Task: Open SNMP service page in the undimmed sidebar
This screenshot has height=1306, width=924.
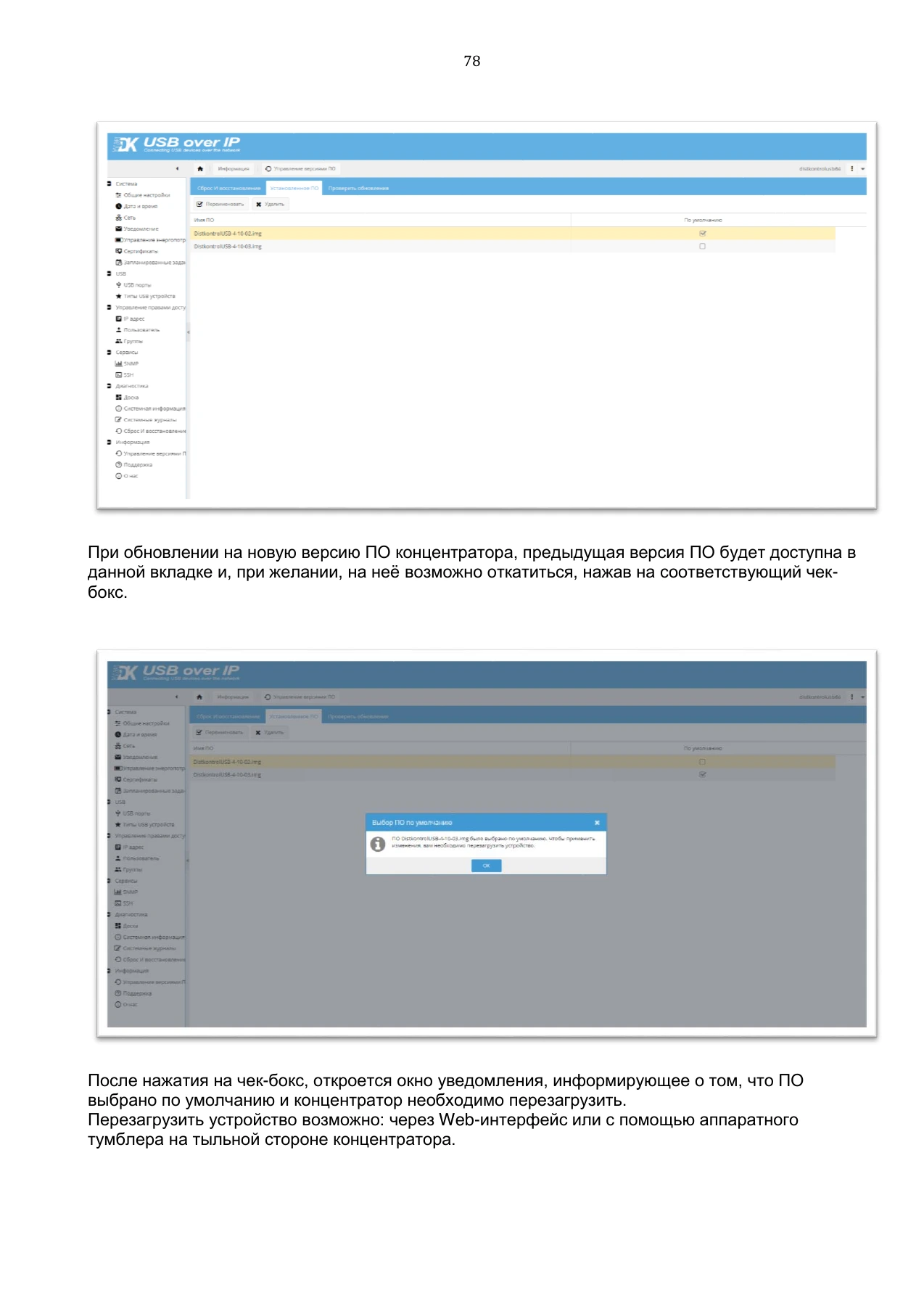Action: (x=127, y=364)
